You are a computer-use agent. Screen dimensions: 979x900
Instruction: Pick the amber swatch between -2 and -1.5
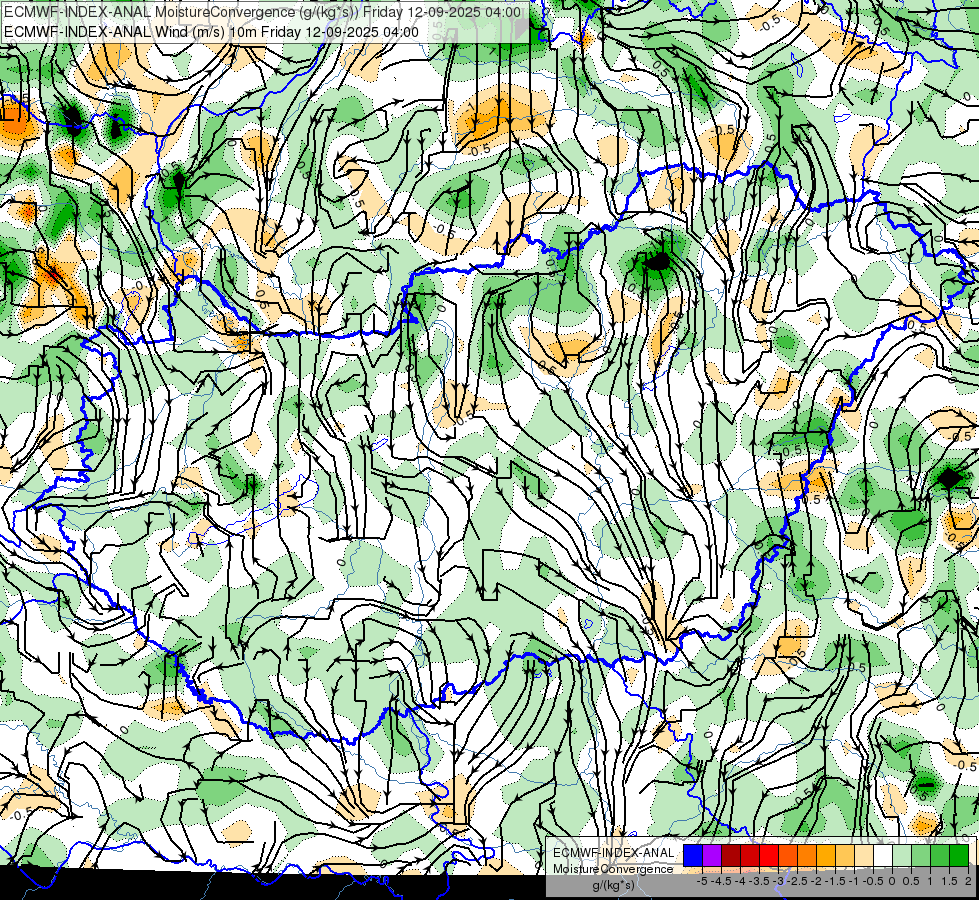tap(826, 855)
